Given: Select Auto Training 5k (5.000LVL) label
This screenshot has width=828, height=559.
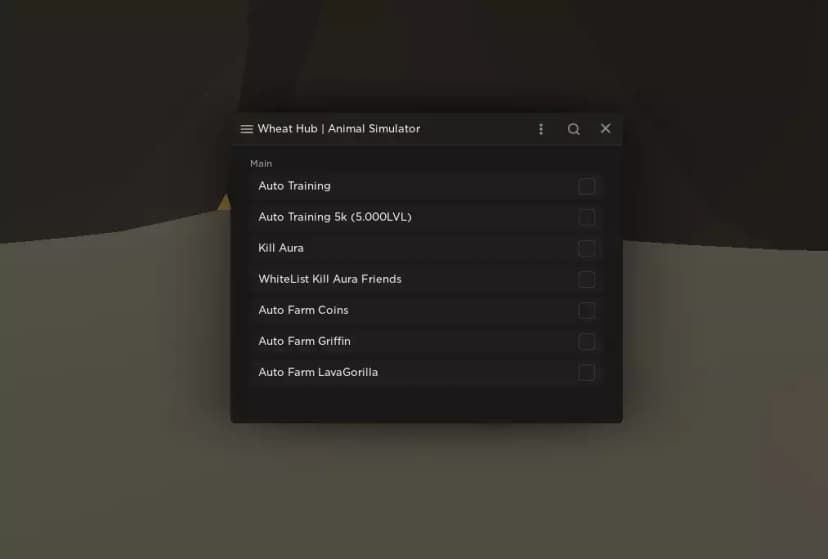Looking at the screenshot, I should pos(335,217).
